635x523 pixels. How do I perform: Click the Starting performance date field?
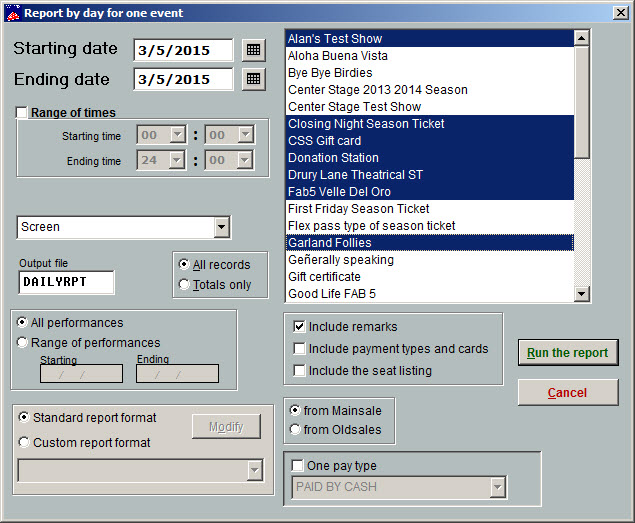click(x=81, y=374)
